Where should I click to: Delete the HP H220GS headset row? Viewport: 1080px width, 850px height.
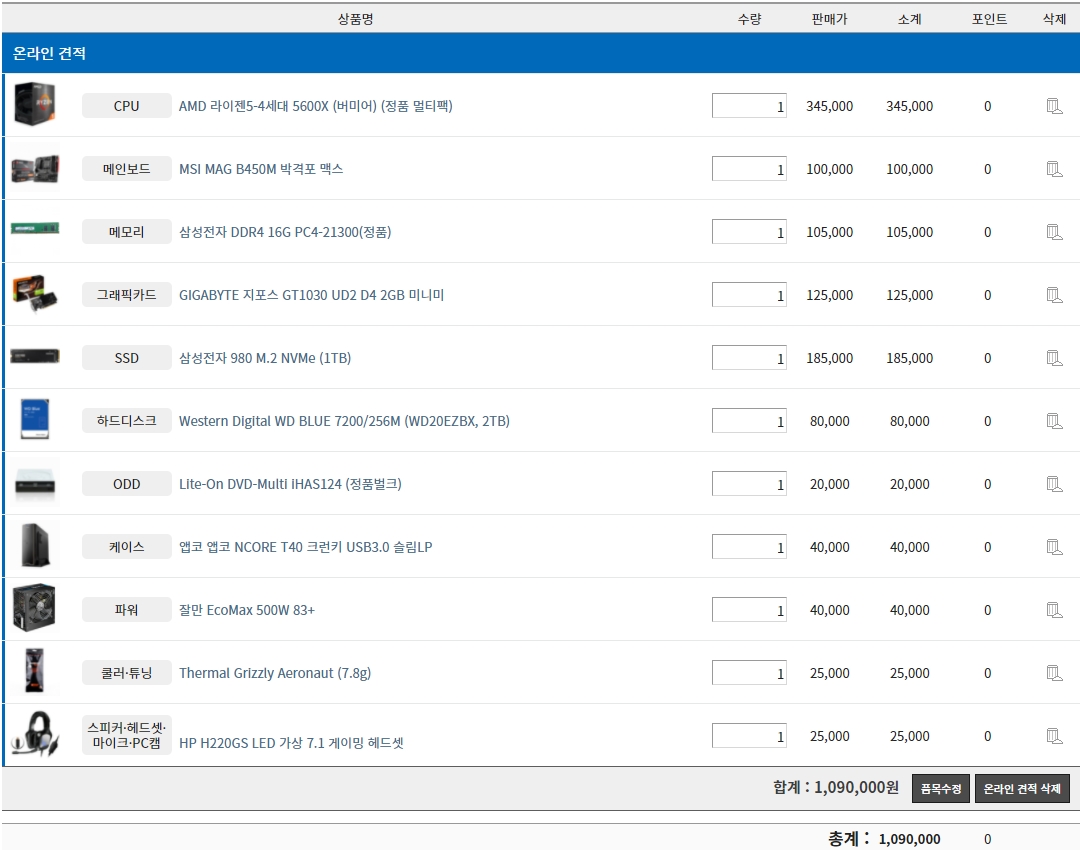1054,736
